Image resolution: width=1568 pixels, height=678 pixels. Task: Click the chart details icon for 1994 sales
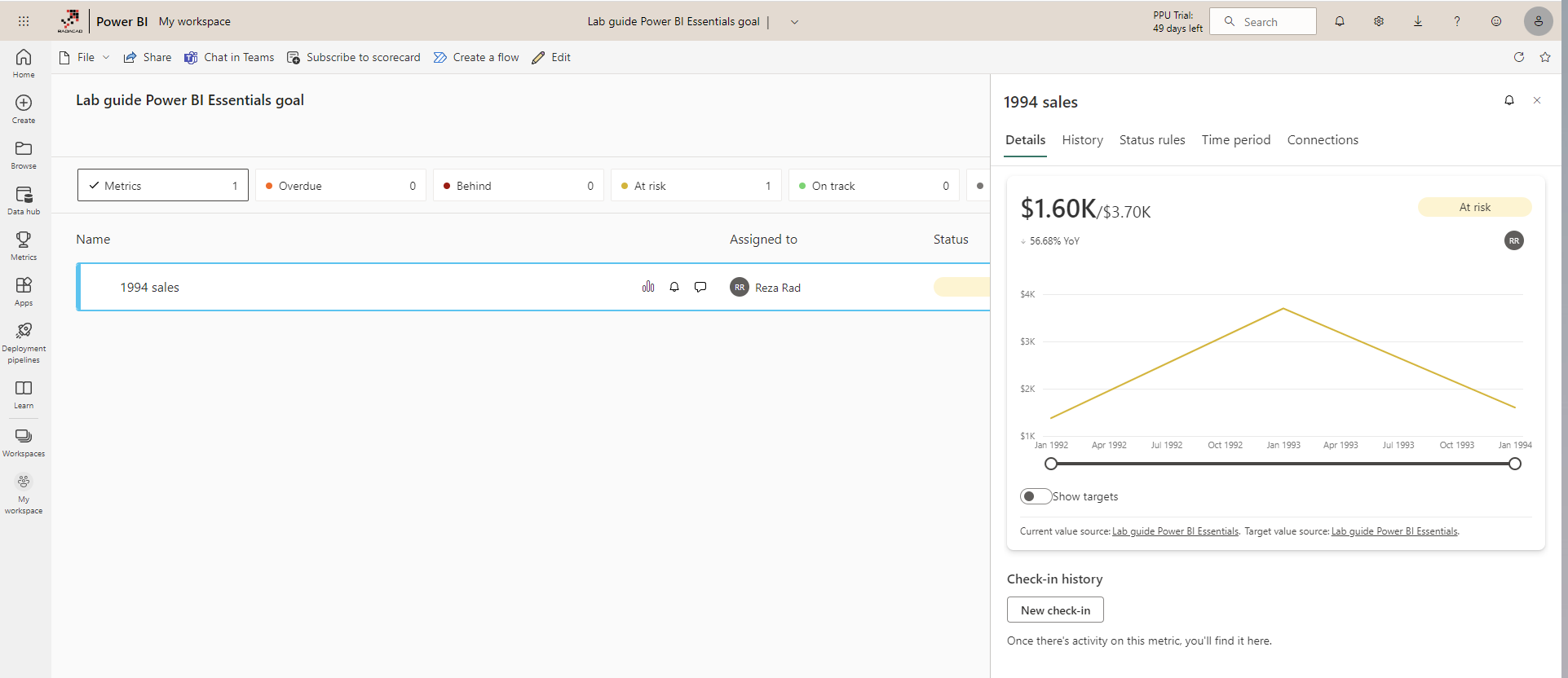(648, 287)
